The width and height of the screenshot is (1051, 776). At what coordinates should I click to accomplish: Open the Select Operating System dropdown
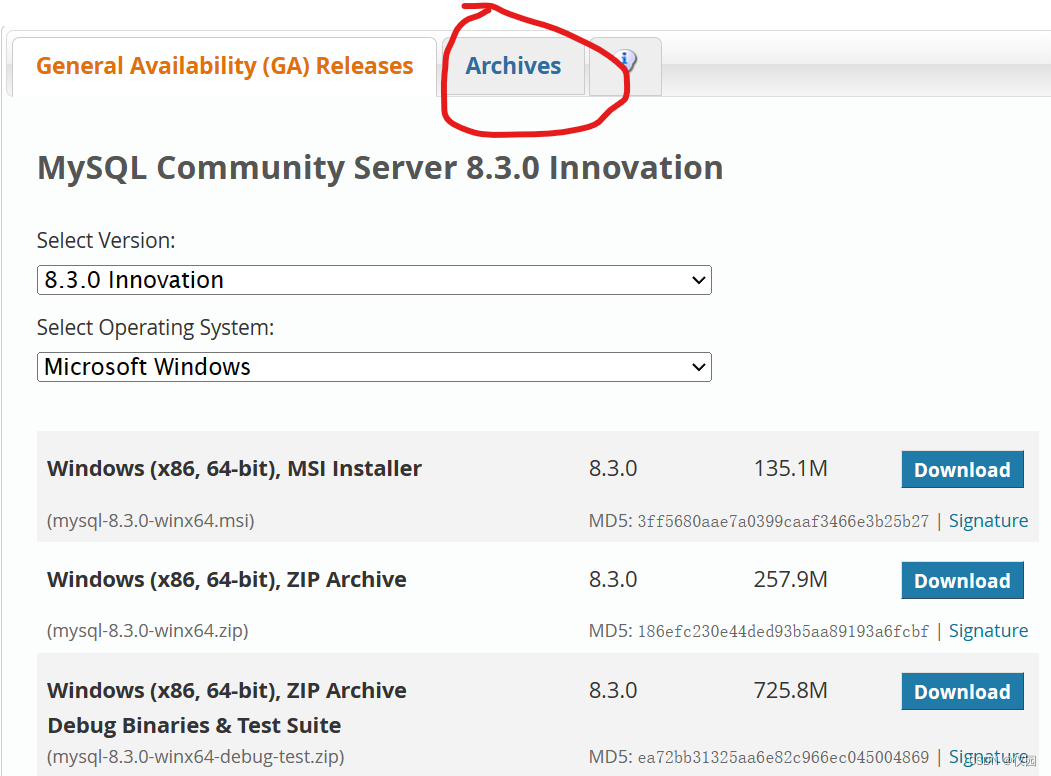click(x=374, y=367)
